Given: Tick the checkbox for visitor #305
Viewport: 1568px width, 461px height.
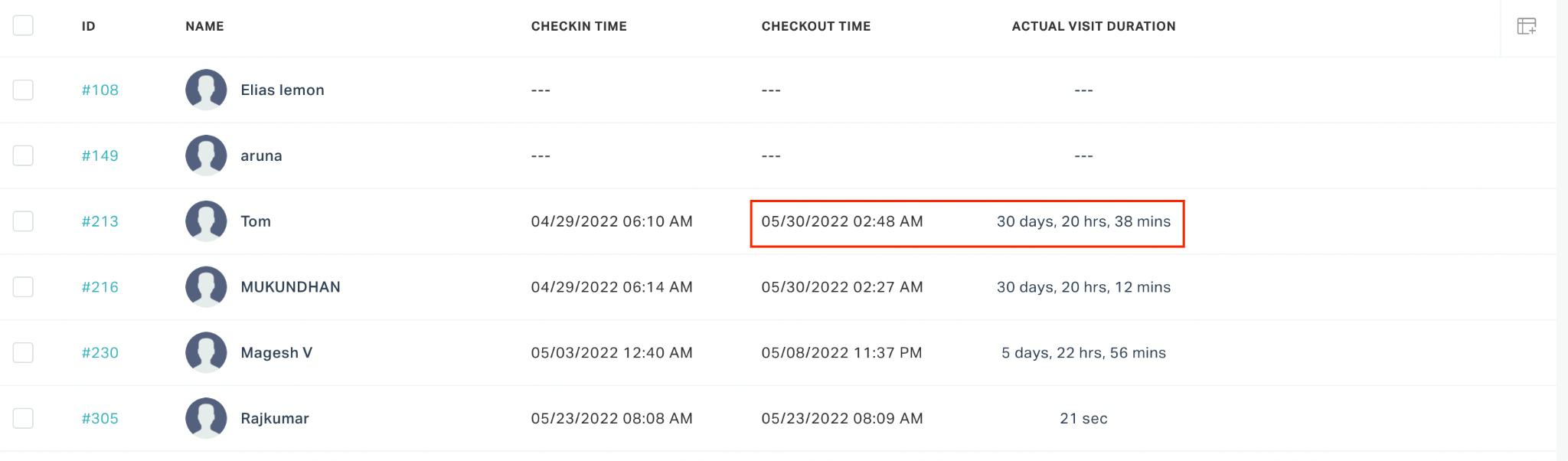Looking at the screenshot, I should point(23,418).
